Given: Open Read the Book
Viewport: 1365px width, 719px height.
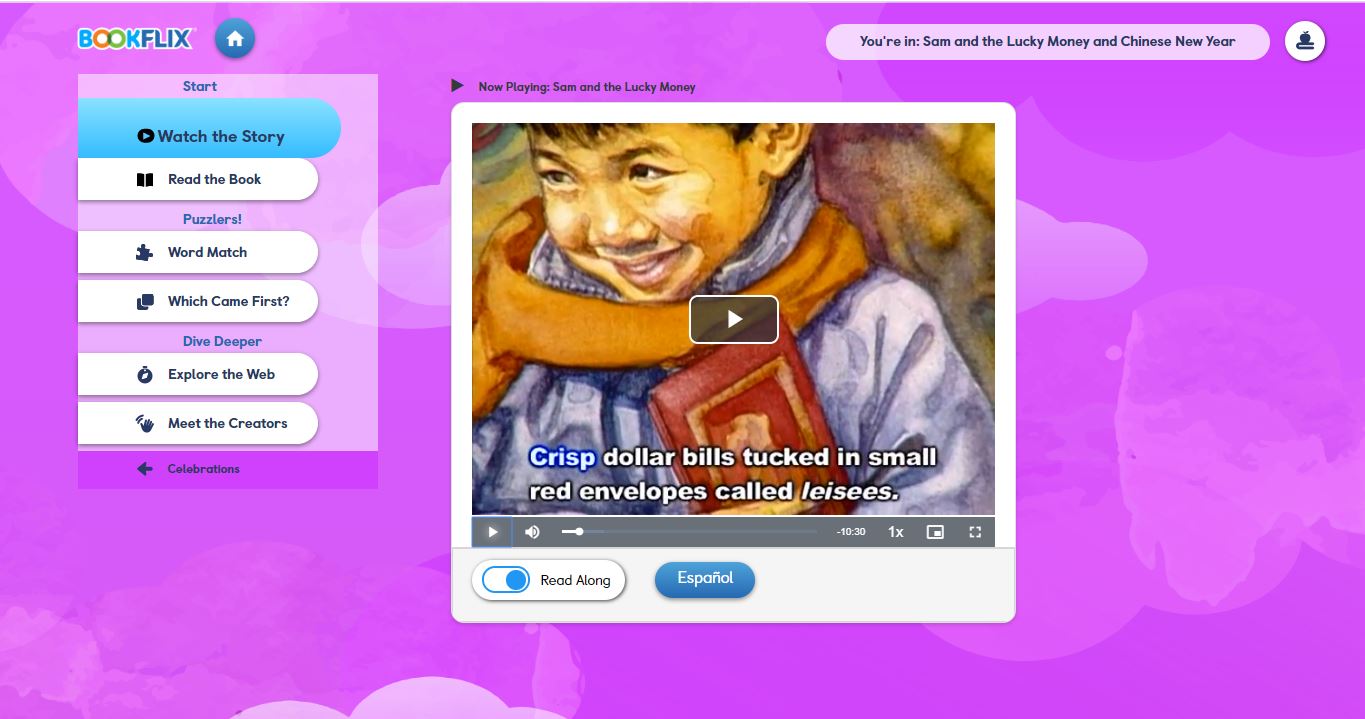Looking at the screenshot, I should click(x=198, y=180).
